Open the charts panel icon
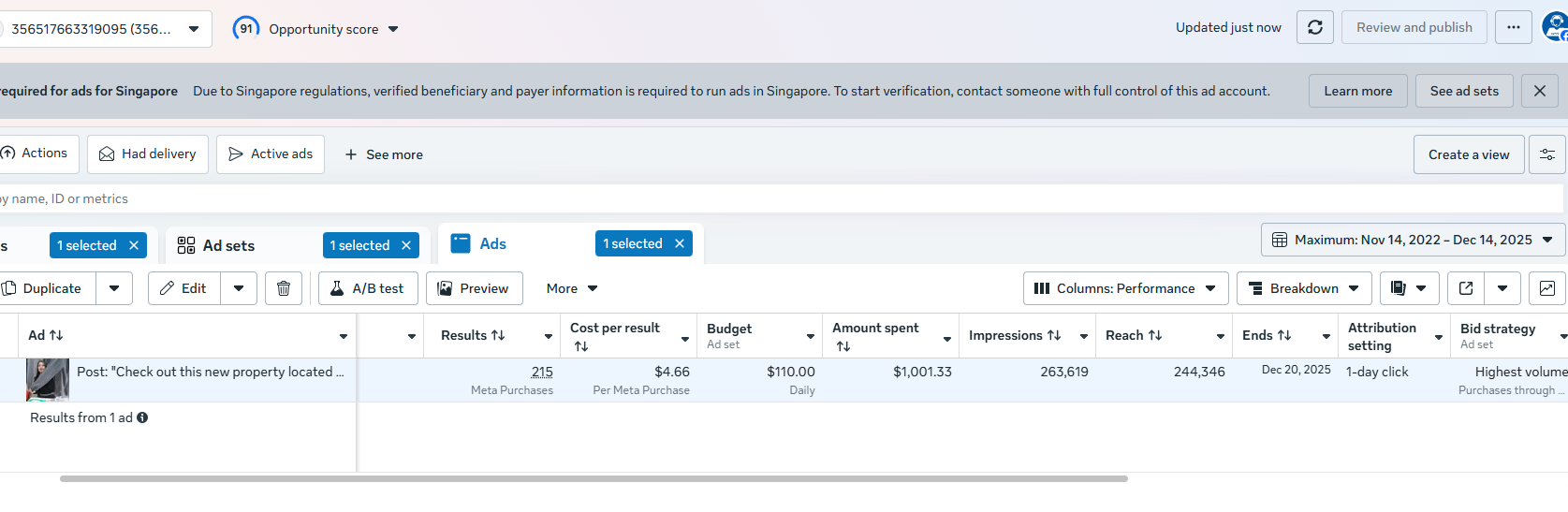The height and width of the screenshot is (512, 1568). coord(1546,288)
